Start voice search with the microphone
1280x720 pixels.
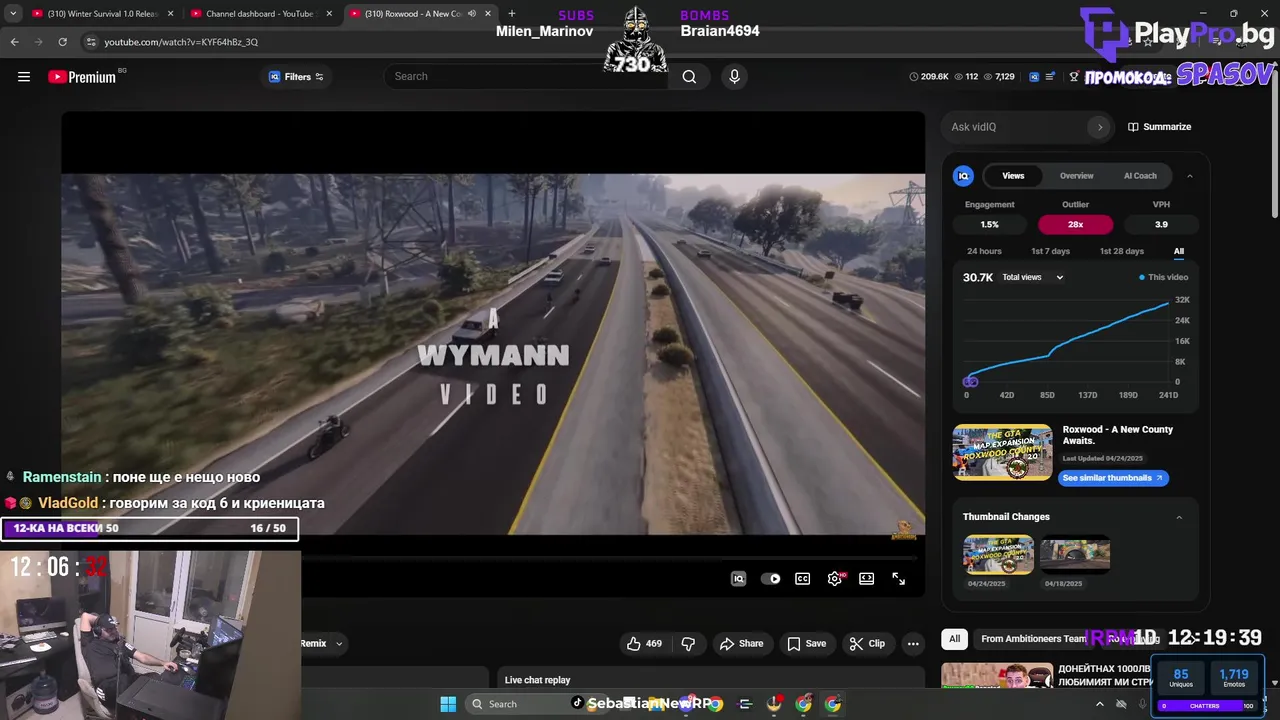[x=735, y=77]
